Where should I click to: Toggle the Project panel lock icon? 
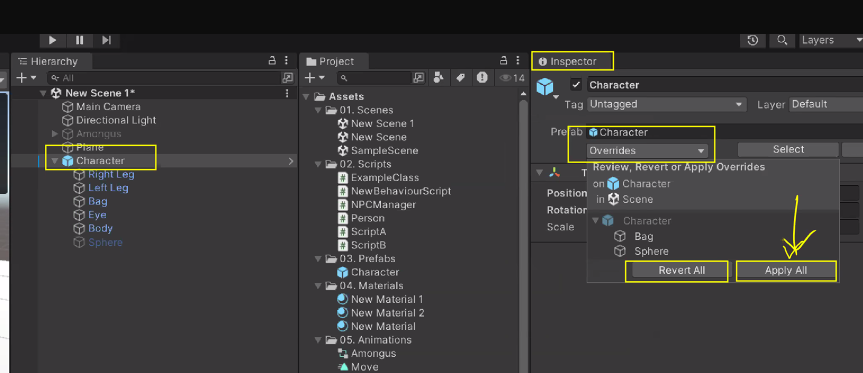(503, 61)
